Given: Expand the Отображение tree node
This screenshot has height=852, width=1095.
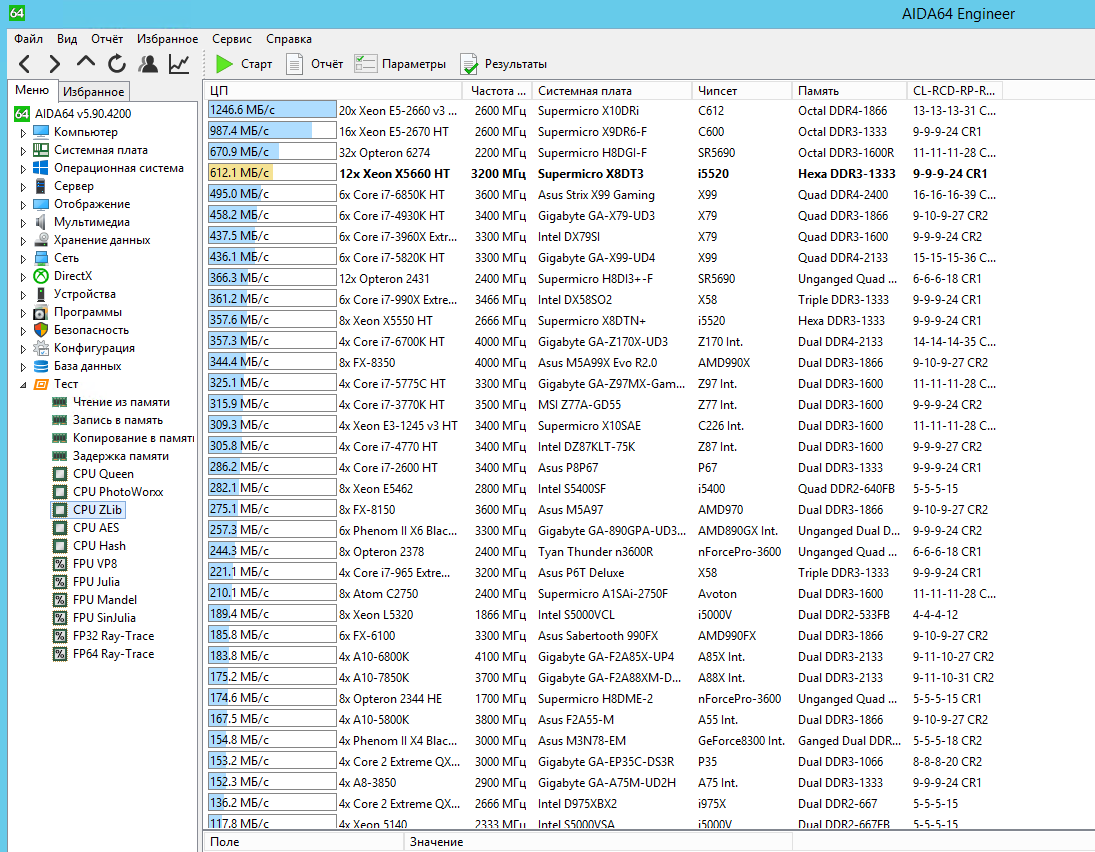Looking at the screenshot, I should pos(23,205).
